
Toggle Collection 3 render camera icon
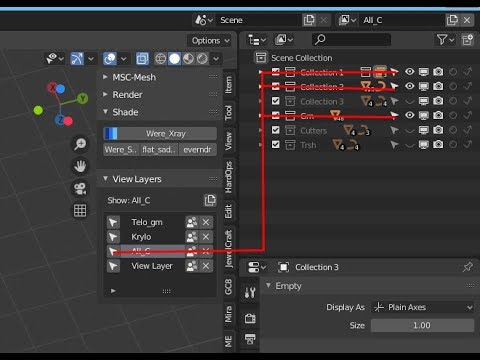coord(438,101)
